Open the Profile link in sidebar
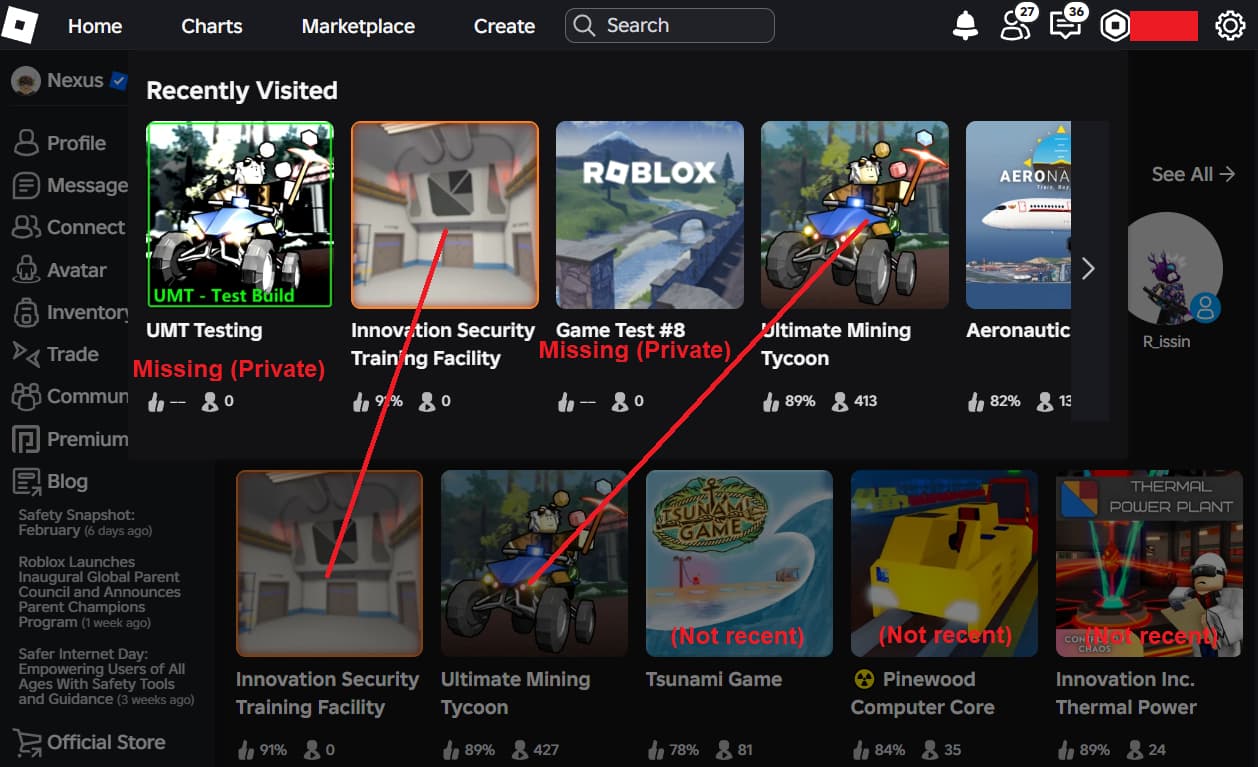 pos(76,143)
